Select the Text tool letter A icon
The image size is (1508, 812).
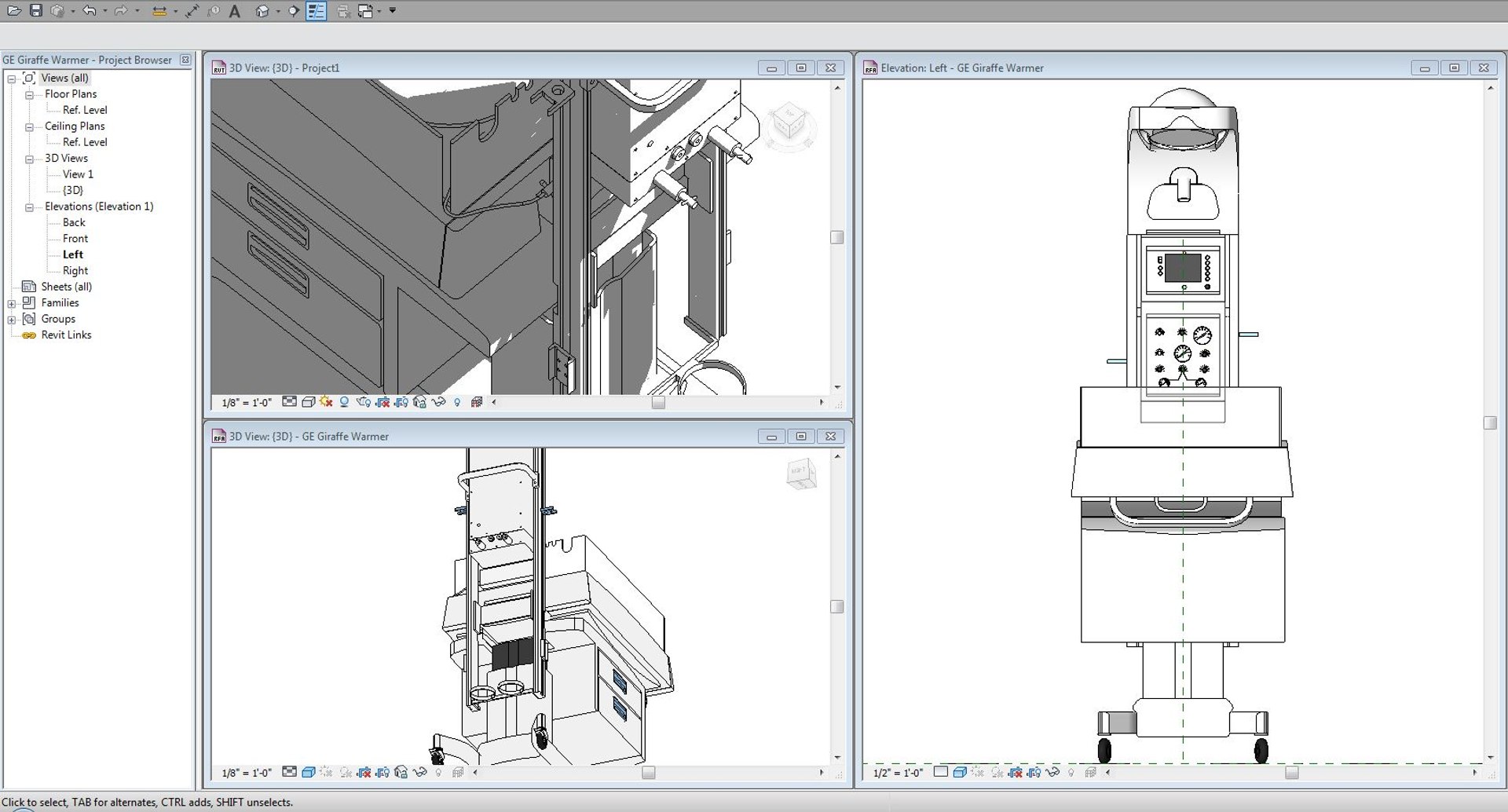tap(234, 11)
